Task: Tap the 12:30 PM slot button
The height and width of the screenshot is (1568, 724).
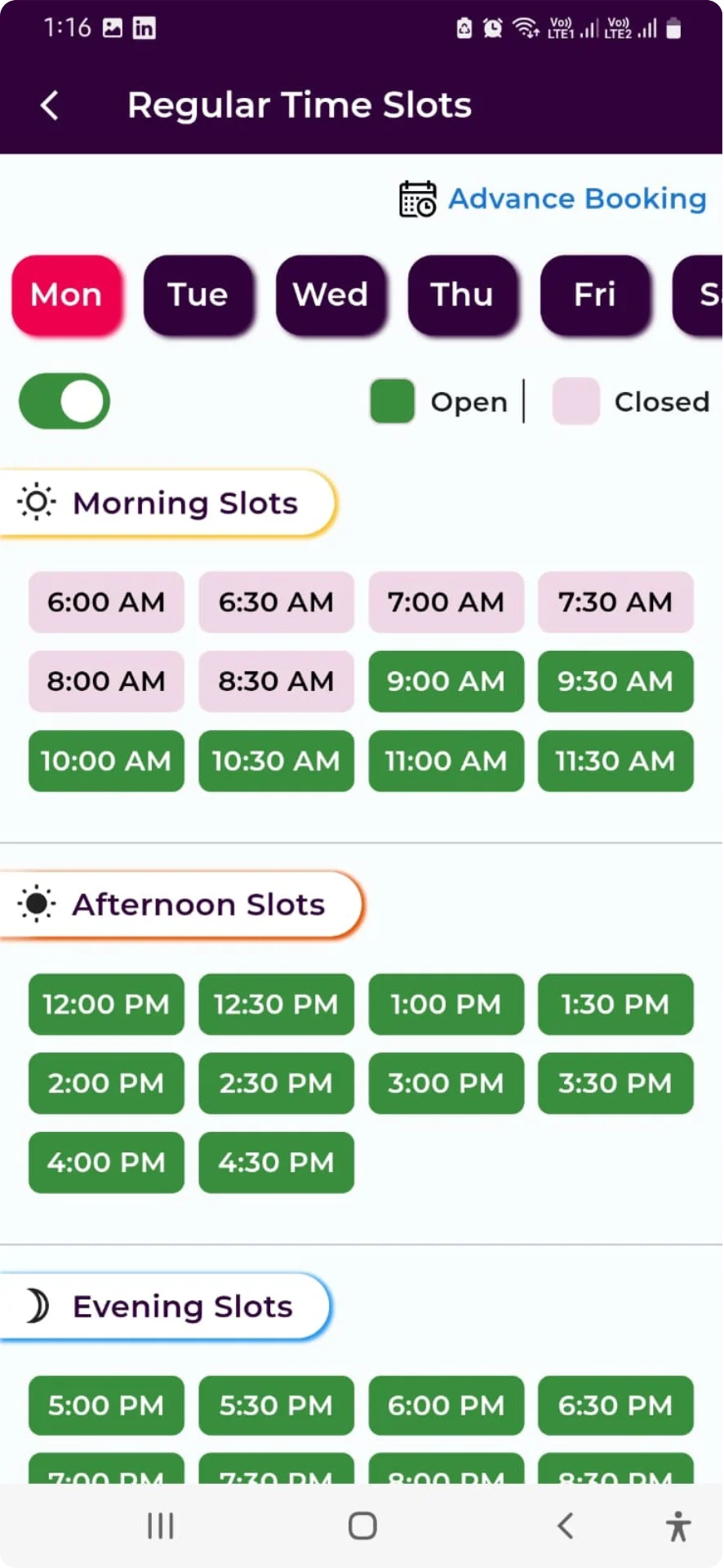Action: tap(276, 1004)
